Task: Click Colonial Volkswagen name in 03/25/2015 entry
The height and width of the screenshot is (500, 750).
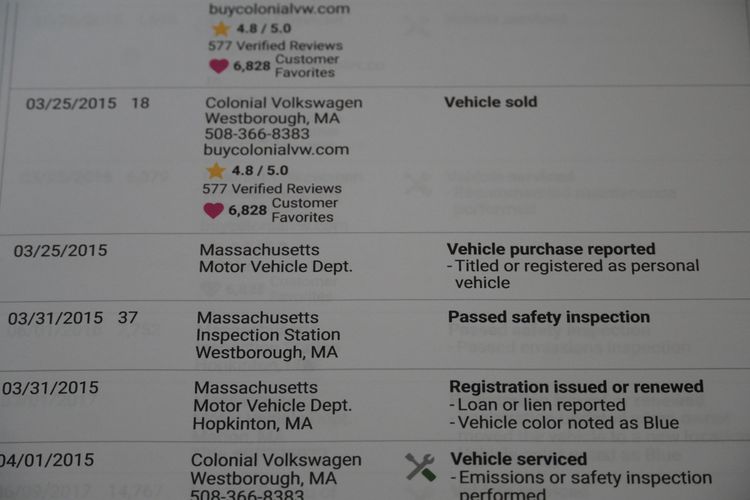Action: 284,102
